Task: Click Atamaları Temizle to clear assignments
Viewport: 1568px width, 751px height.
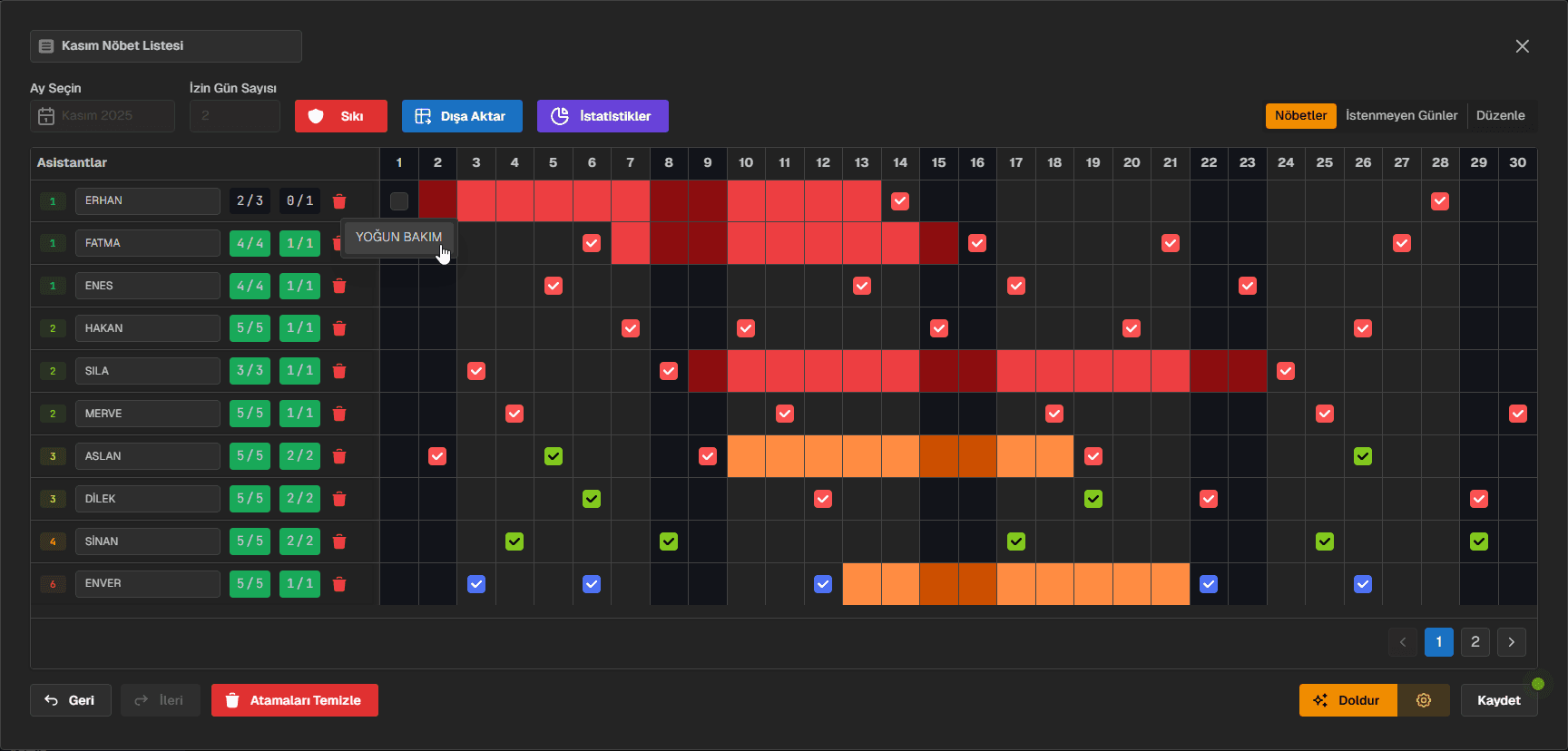Action: [x=295, y=700]
